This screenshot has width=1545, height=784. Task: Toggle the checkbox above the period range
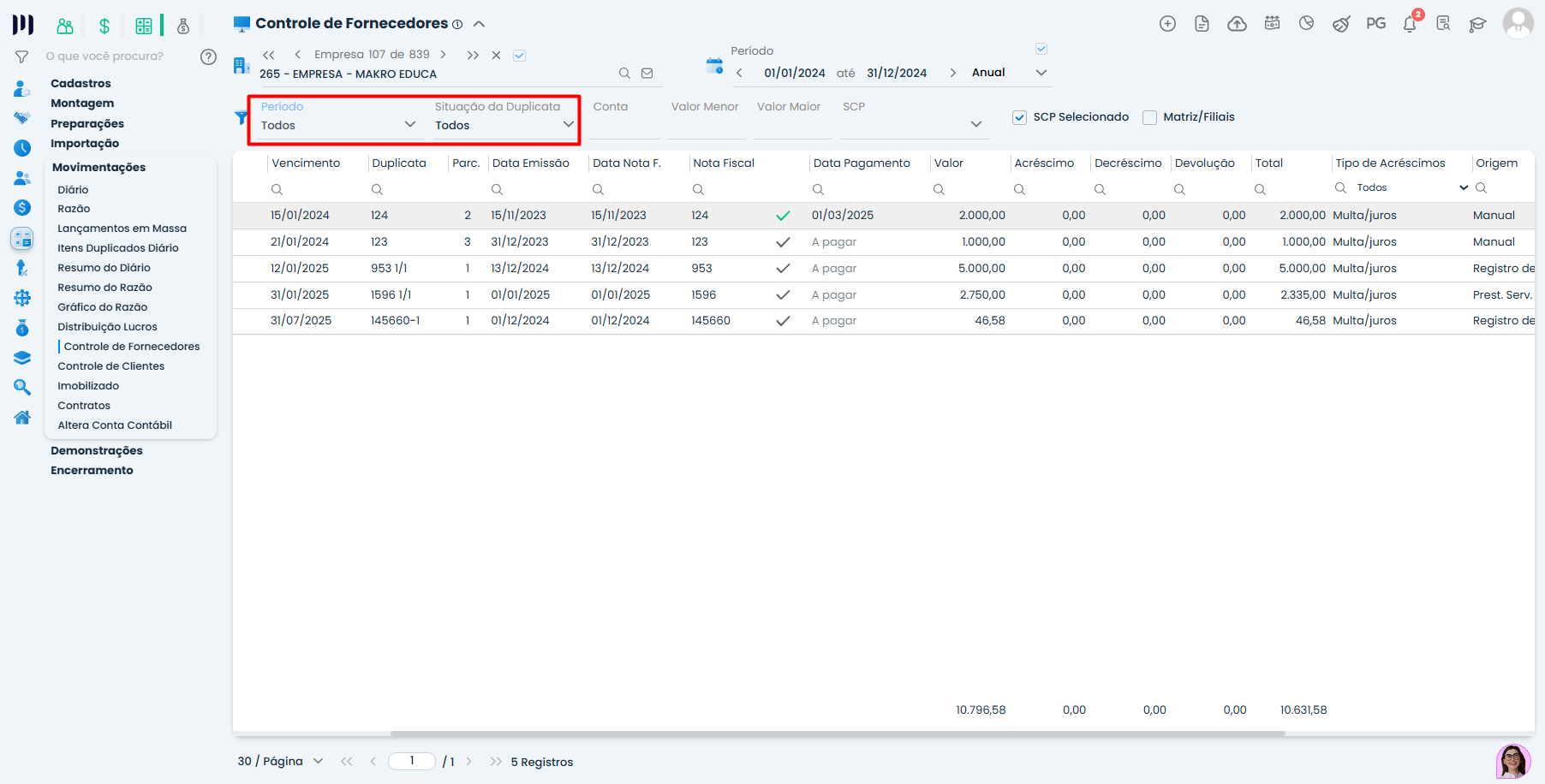pyautogui.click(x=1041, y=49)
